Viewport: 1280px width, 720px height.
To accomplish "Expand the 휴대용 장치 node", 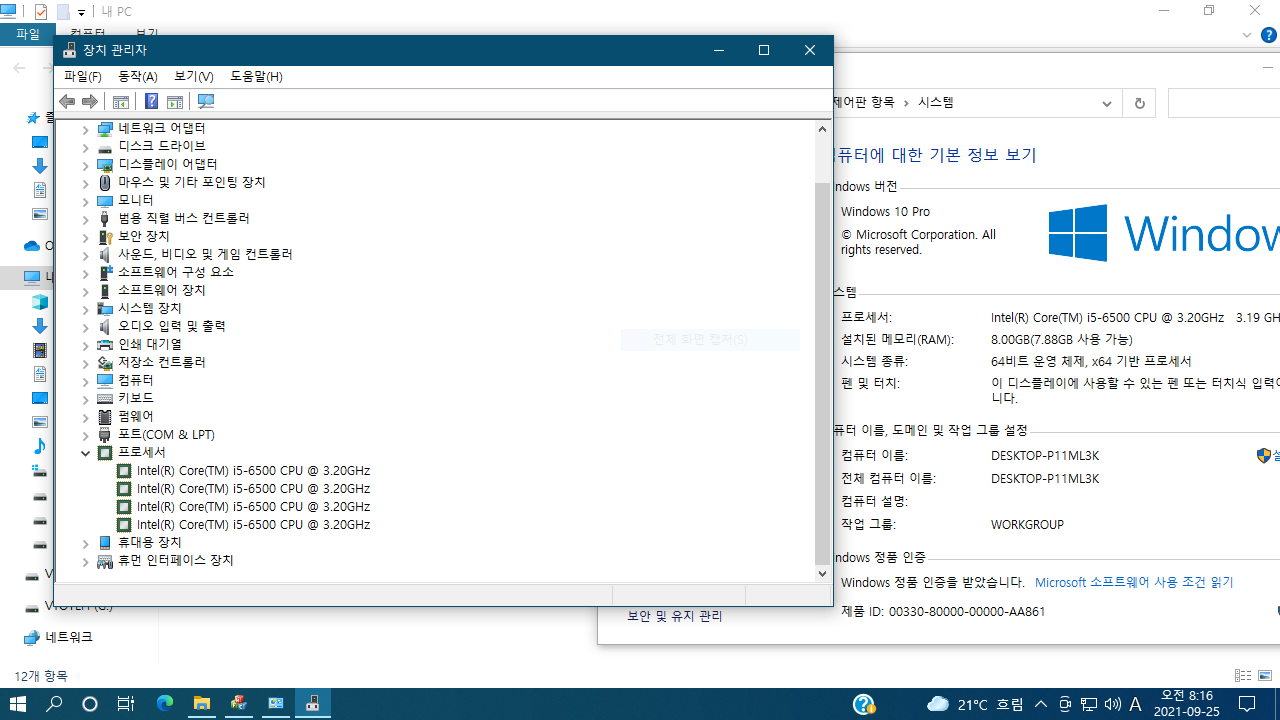I will (x=86, y=543).
